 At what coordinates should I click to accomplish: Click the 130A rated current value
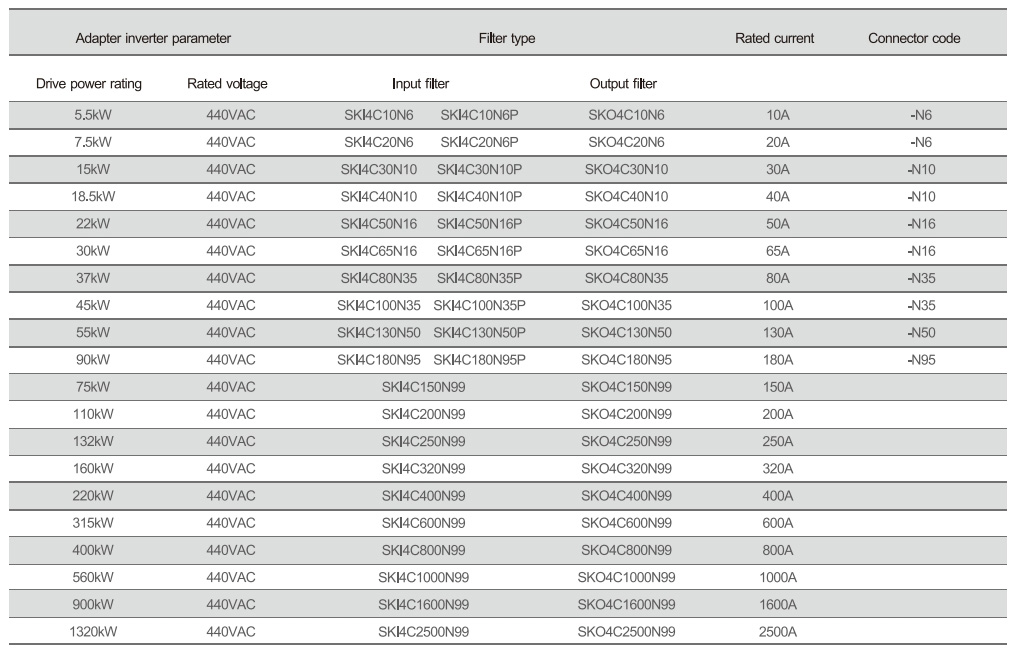click(x=778, y=333)
